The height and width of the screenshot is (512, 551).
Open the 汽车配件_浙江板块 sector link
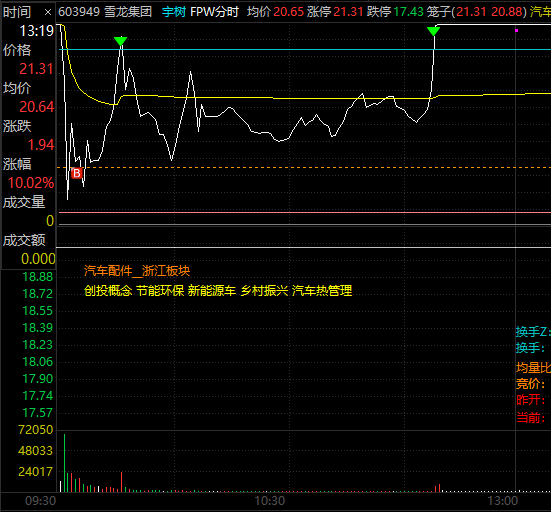point(137,271)
